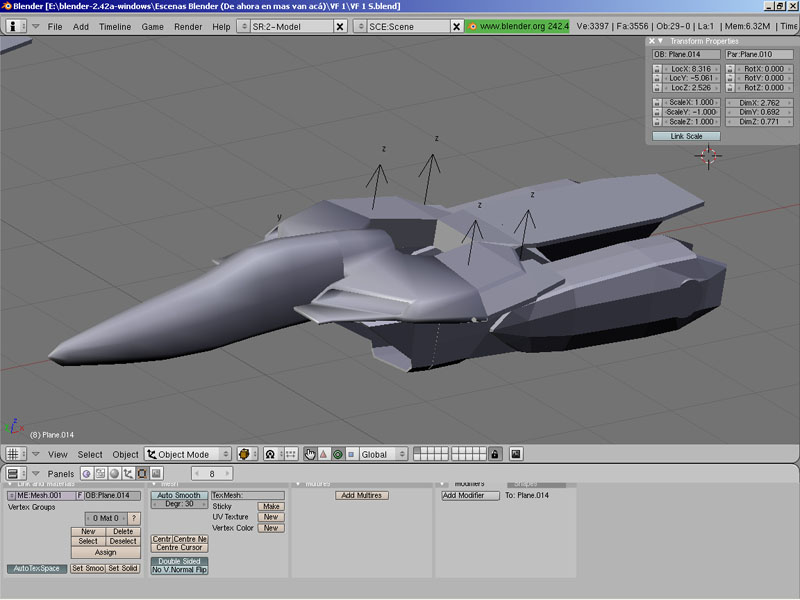
Task: Open the Editing context button in Panels
Action: point(142,474)
